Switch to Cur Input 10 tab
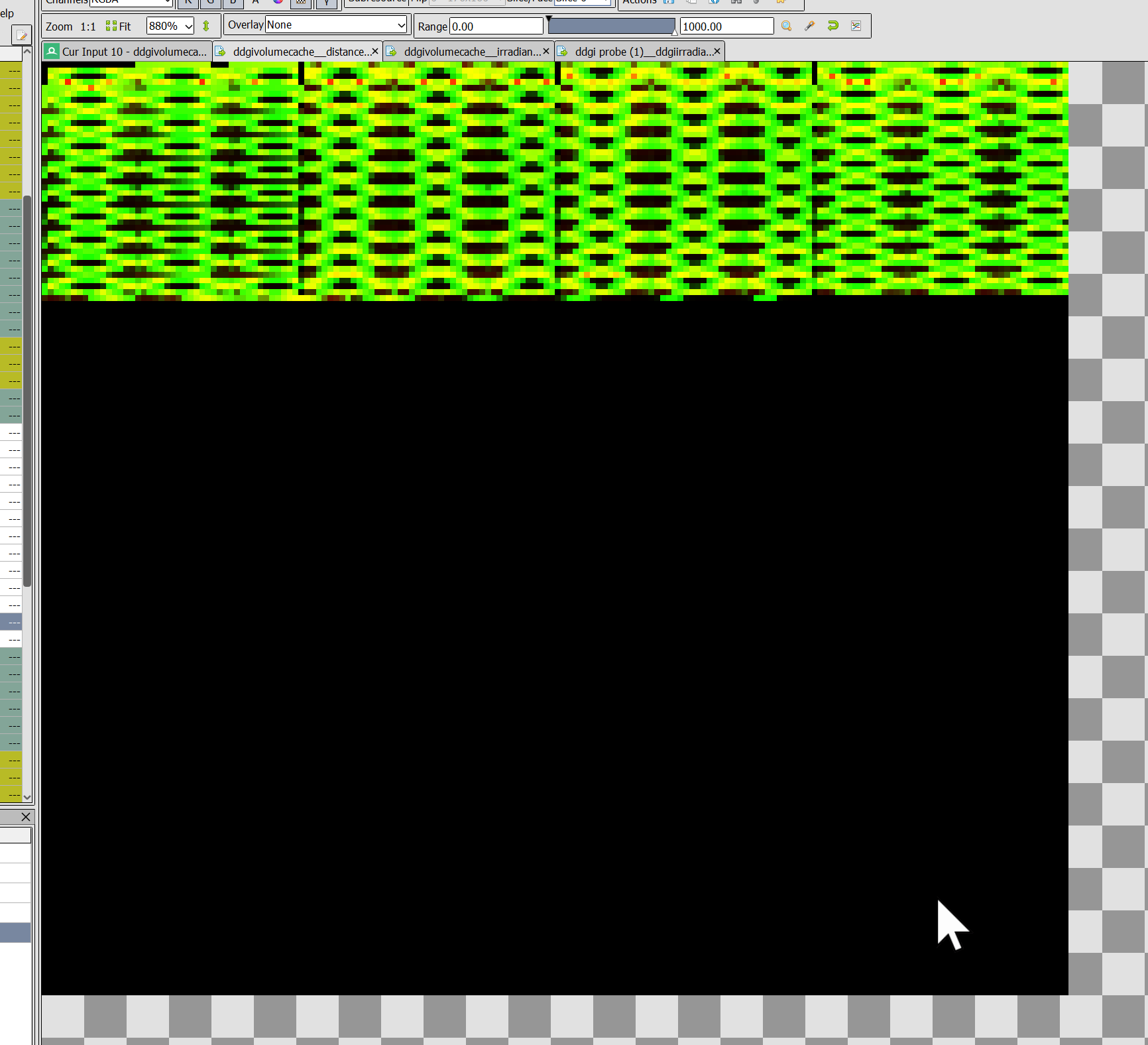 [x=127, y=52]
